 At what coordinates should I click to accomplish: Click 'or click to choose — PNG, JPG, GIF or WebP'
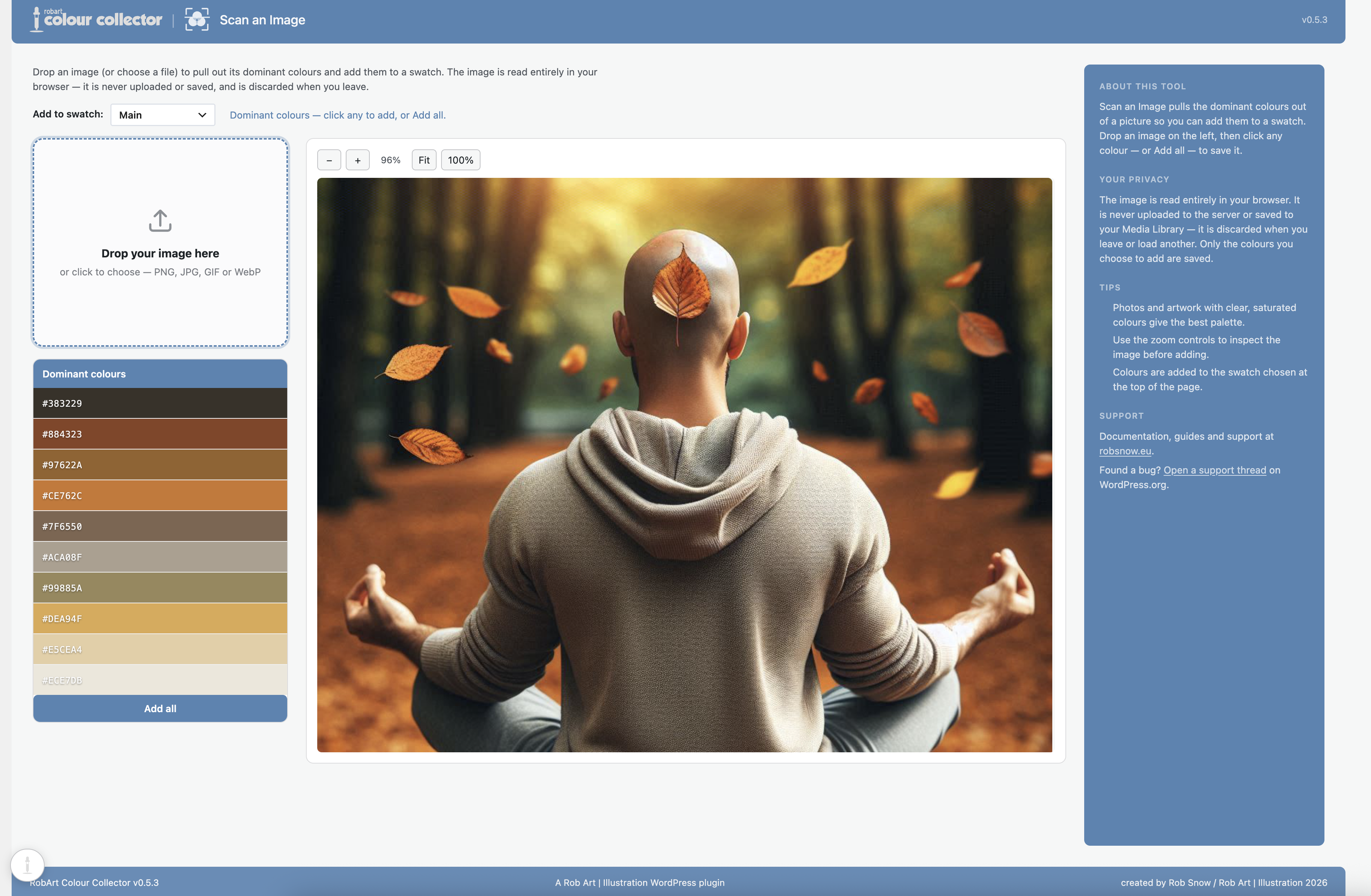[x=160, y=272]
